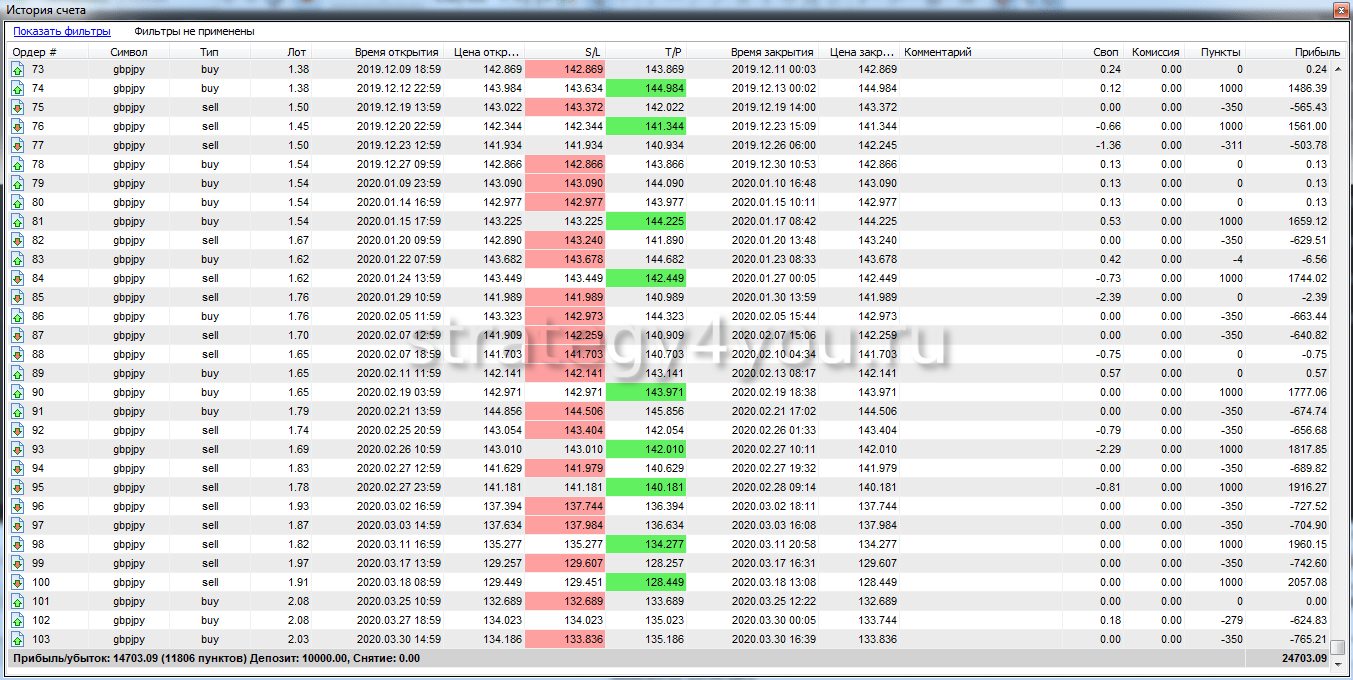Sort table by Прибыль column header

pos(1316,52)
